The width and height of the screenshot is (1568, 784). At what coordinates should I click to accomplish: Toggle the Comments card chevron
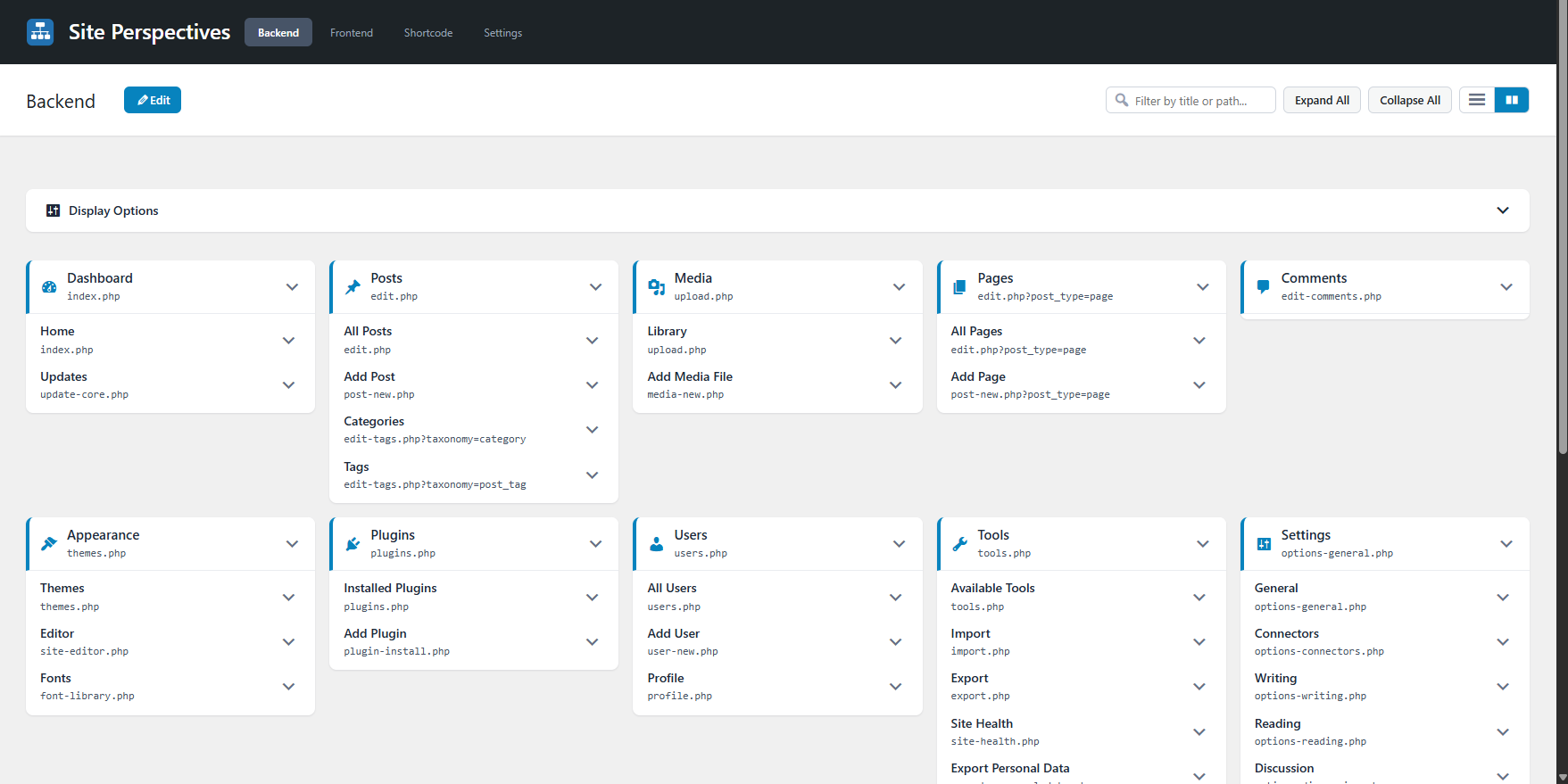click(x=1506, y=287)
